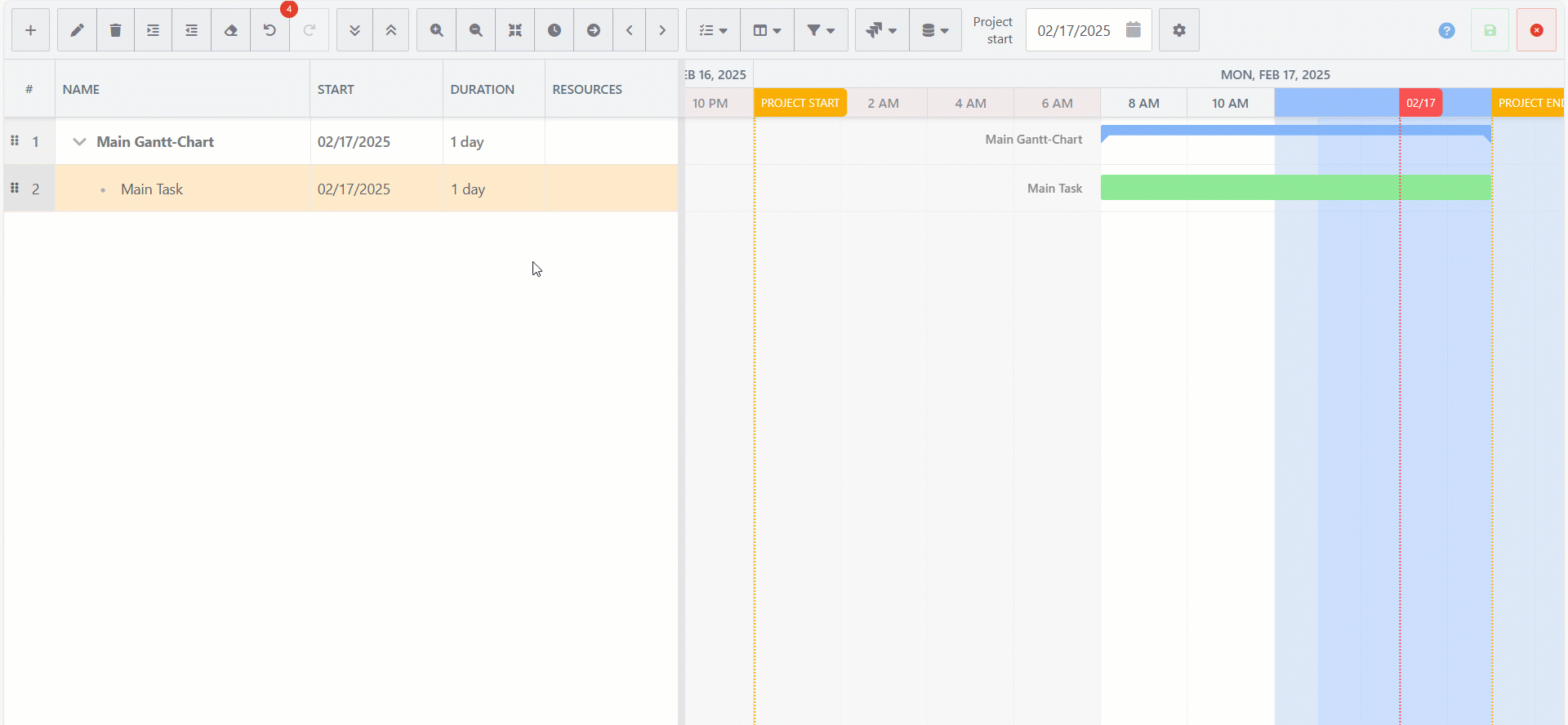Open the task list options dropdown
Screen dimensions: 1568x725
tap(712, 30)
